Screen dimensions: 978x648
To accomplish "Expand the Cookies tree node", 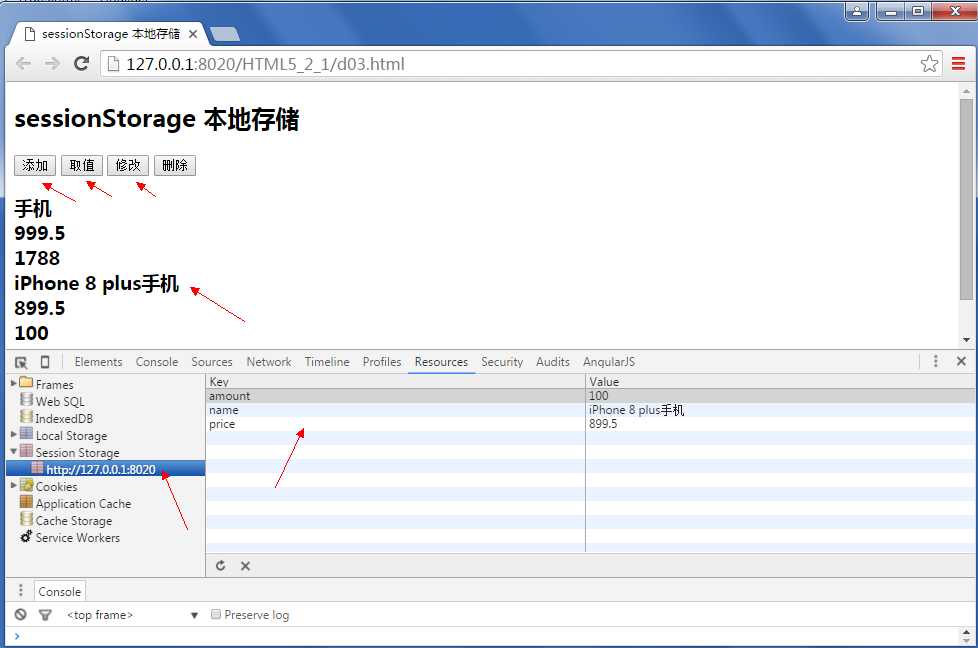I will pos(14,485).
